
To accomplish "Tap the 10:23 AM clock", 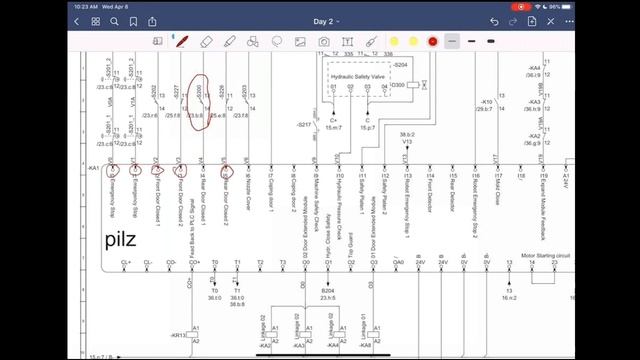I will (x=86, y=7).
